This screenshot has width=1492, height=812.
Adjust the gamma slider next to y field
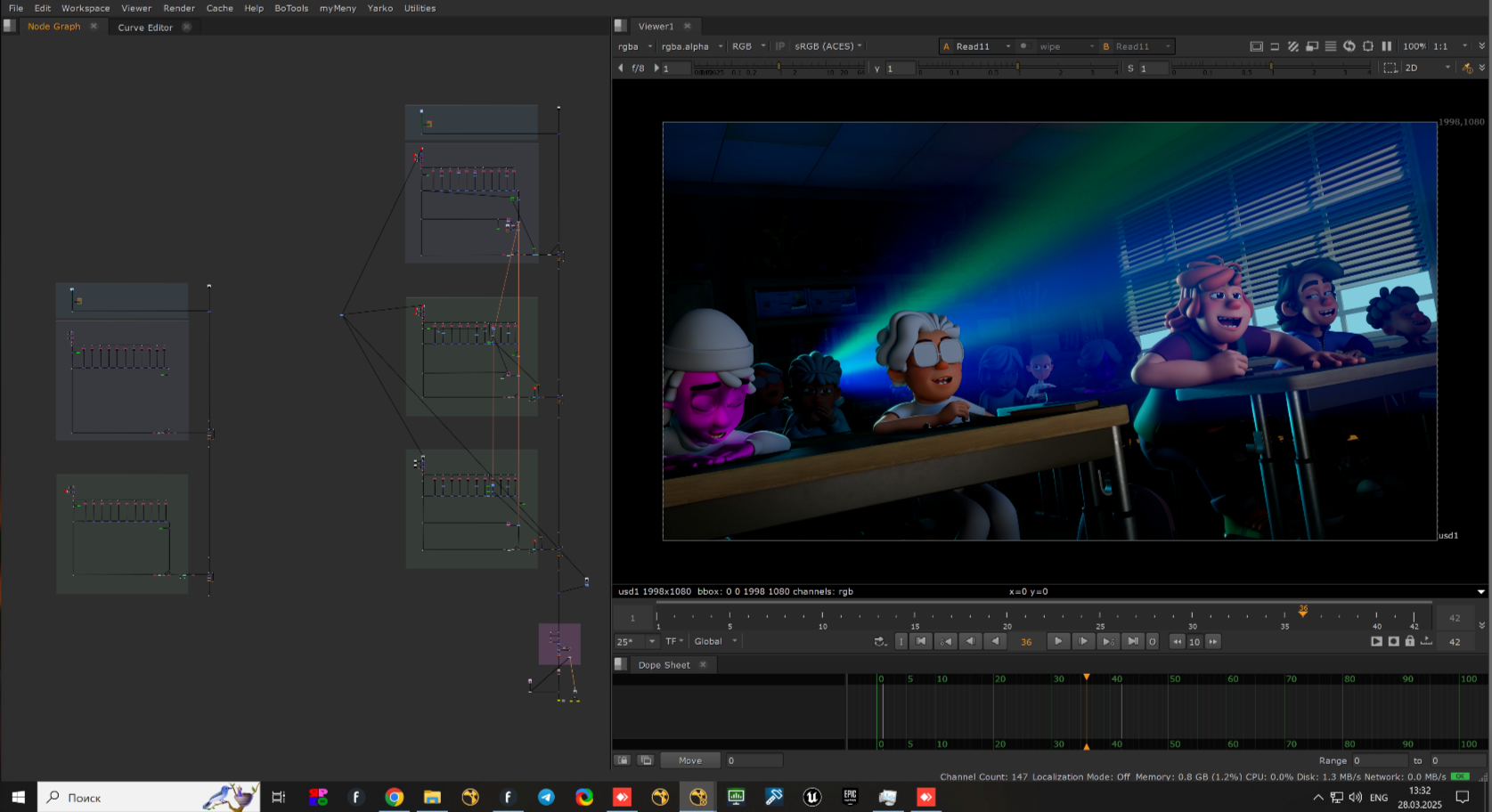click(1018, 68)
